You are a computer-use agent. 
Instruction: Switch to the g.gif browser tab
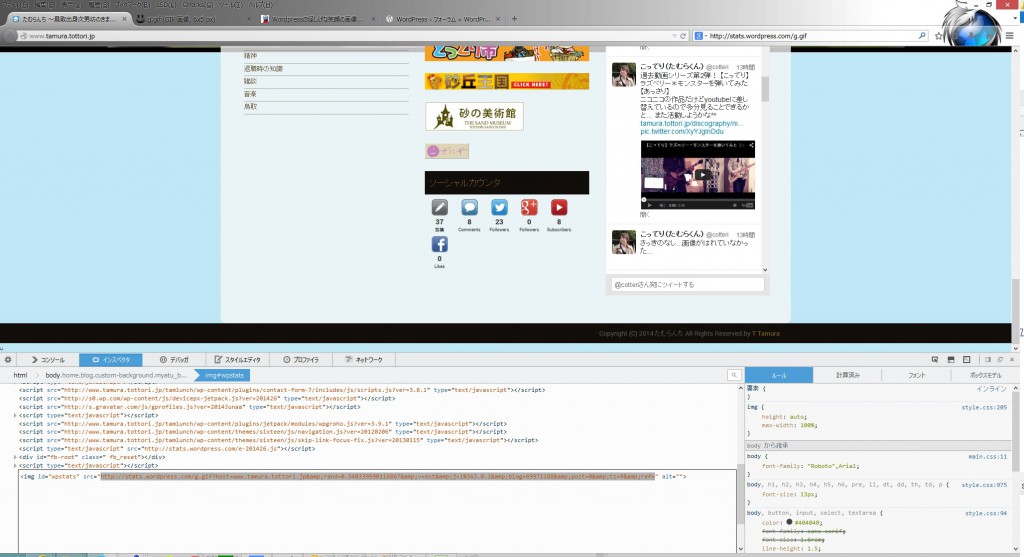tap(193, 19)
